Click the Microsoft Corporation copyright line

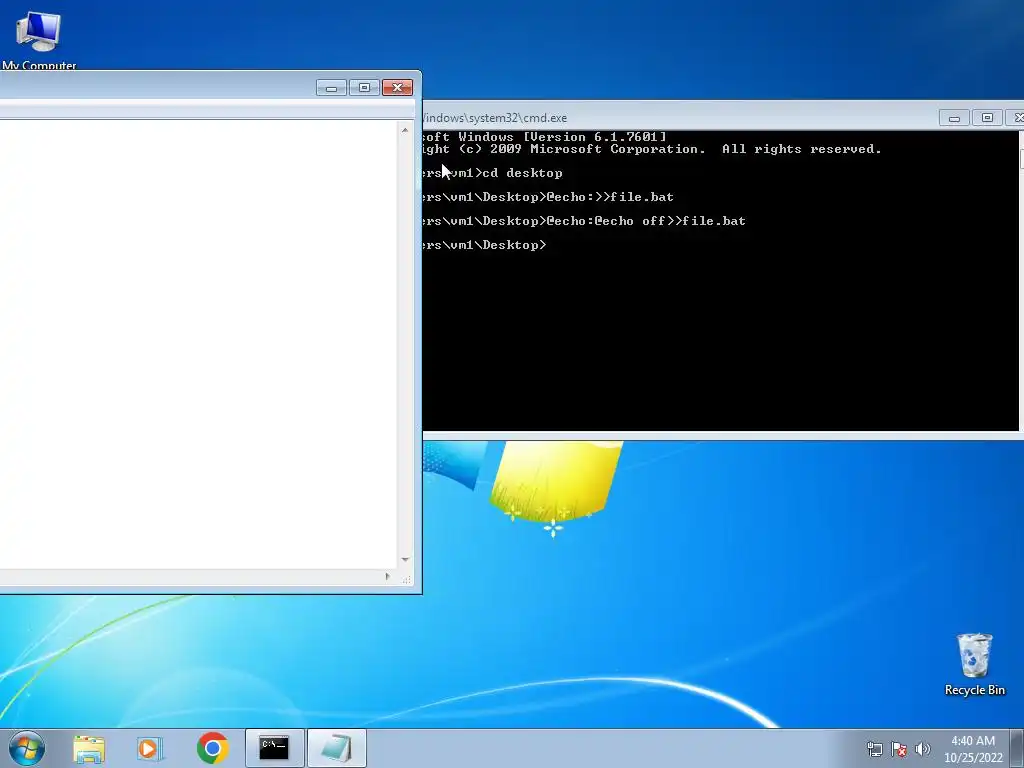click(x=652, y=149)
